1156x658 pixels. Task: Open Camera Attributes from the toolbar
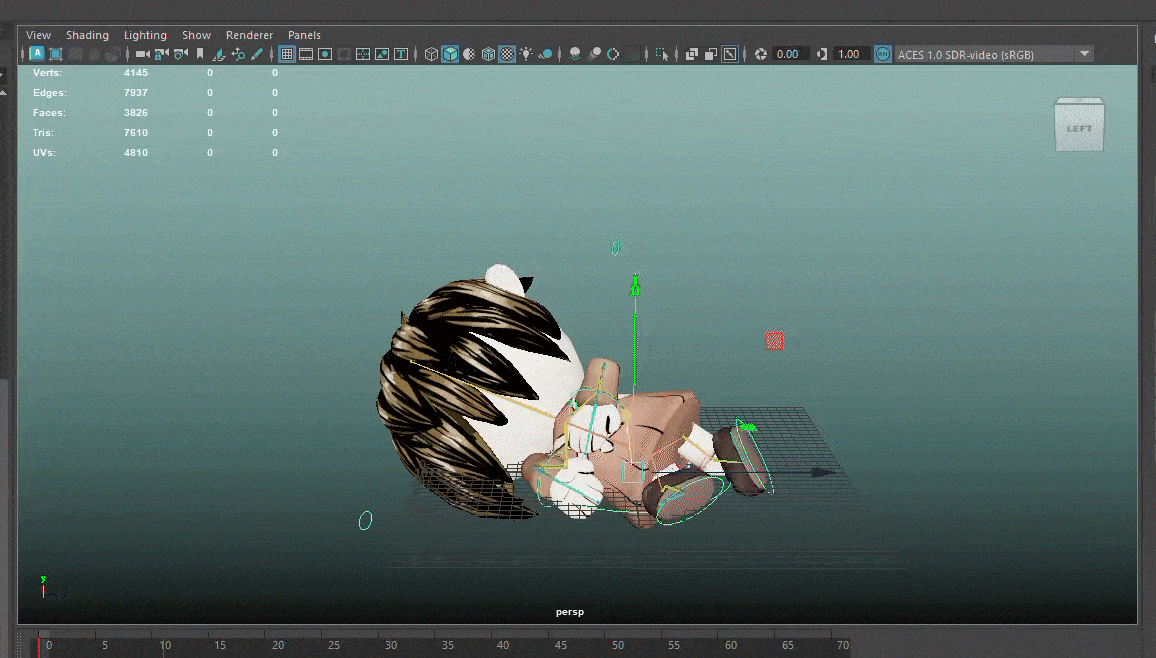[x=181, y=54]
